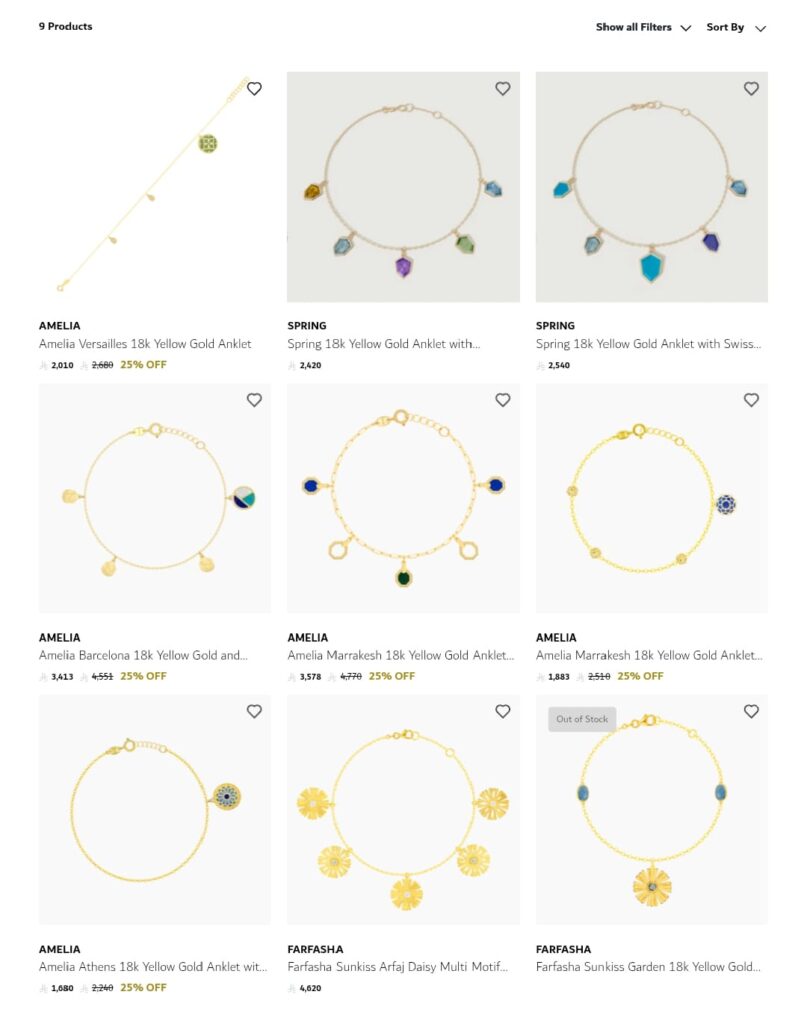Open Amelia Marrakesh lapis charm anklet image
Viewport: 807px width, 1024px height.
[652, 498]
